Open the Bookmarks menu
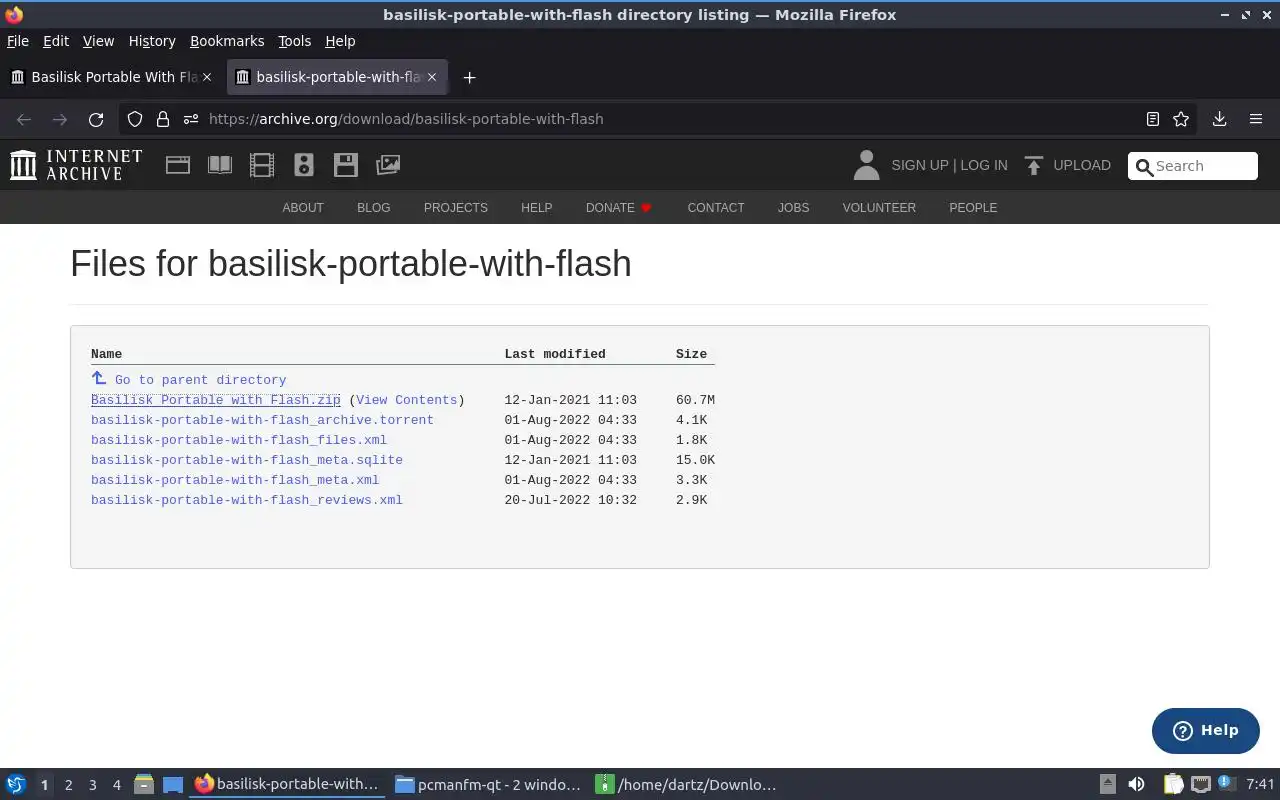 pos(227,41)
